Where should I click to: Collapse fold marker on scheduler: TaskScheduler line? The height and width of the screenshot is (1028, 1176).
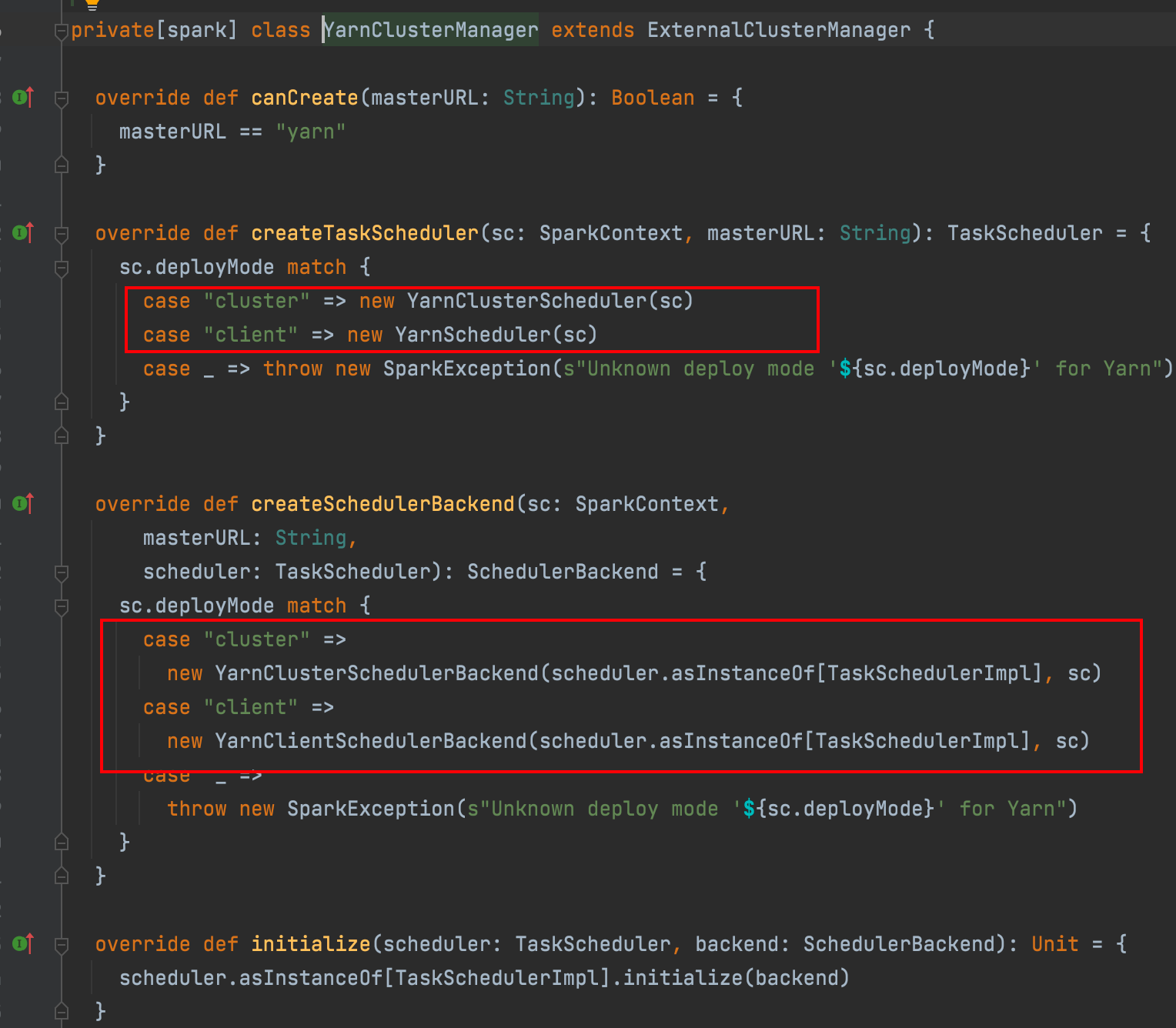coord(62,572)
